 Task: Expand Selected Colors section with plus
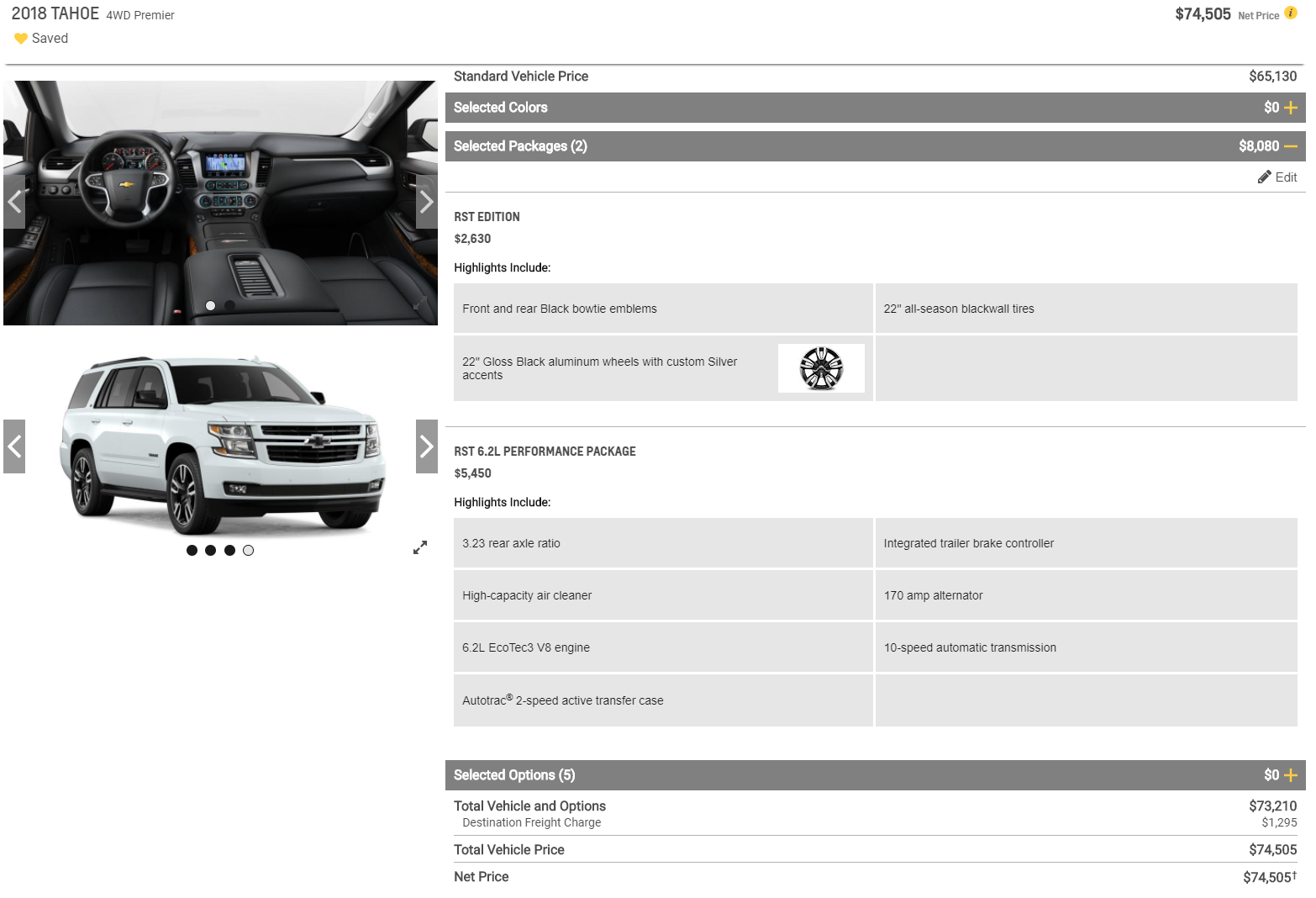pyautogui.click(x=1291, y=108)
